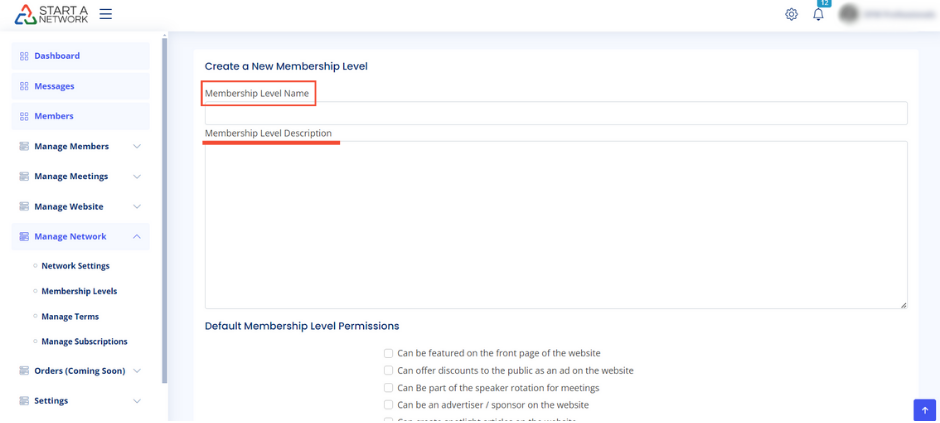Enable featured on front page checkbox
The height and width of the screenshot is (423, 940).
(x=388, y=353)
